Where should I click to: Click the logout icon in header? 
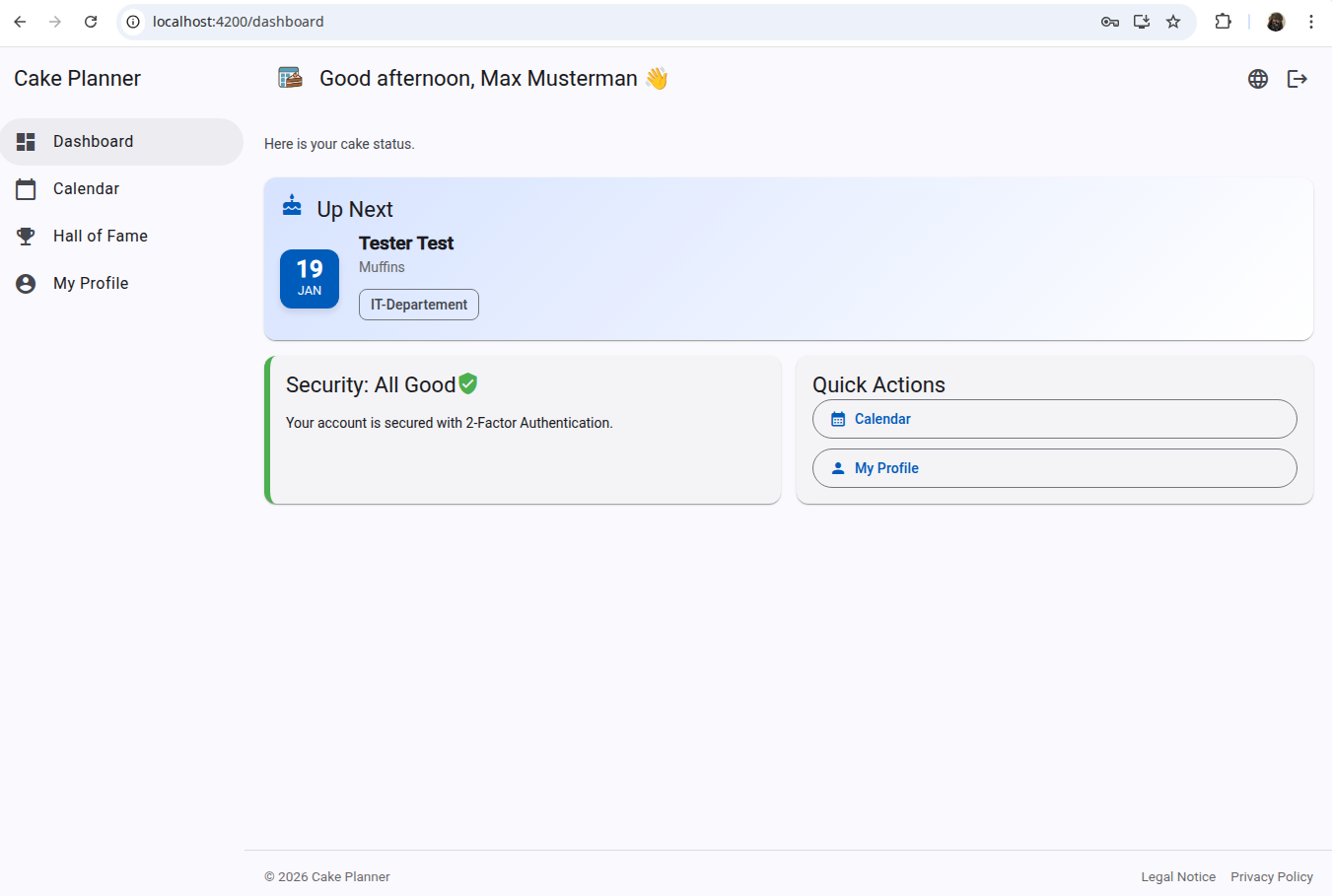pos(1297,79)
